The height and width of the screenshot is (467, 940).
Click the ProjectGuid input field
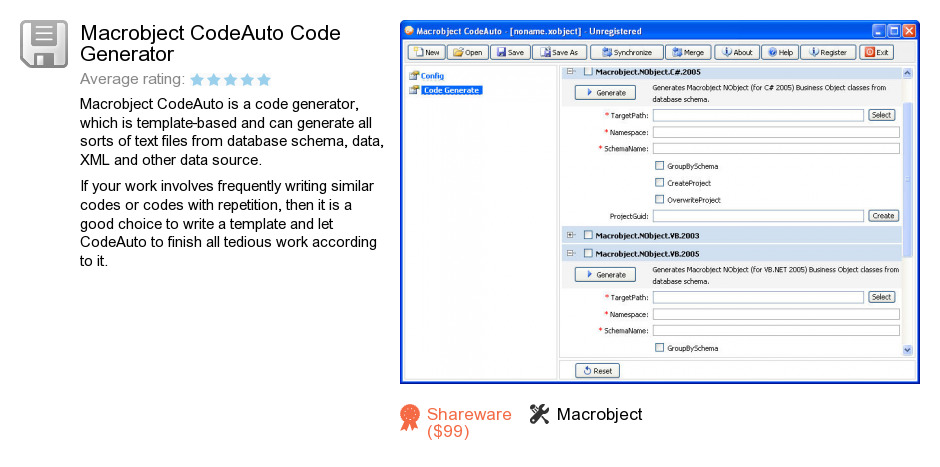pos(758,216)
